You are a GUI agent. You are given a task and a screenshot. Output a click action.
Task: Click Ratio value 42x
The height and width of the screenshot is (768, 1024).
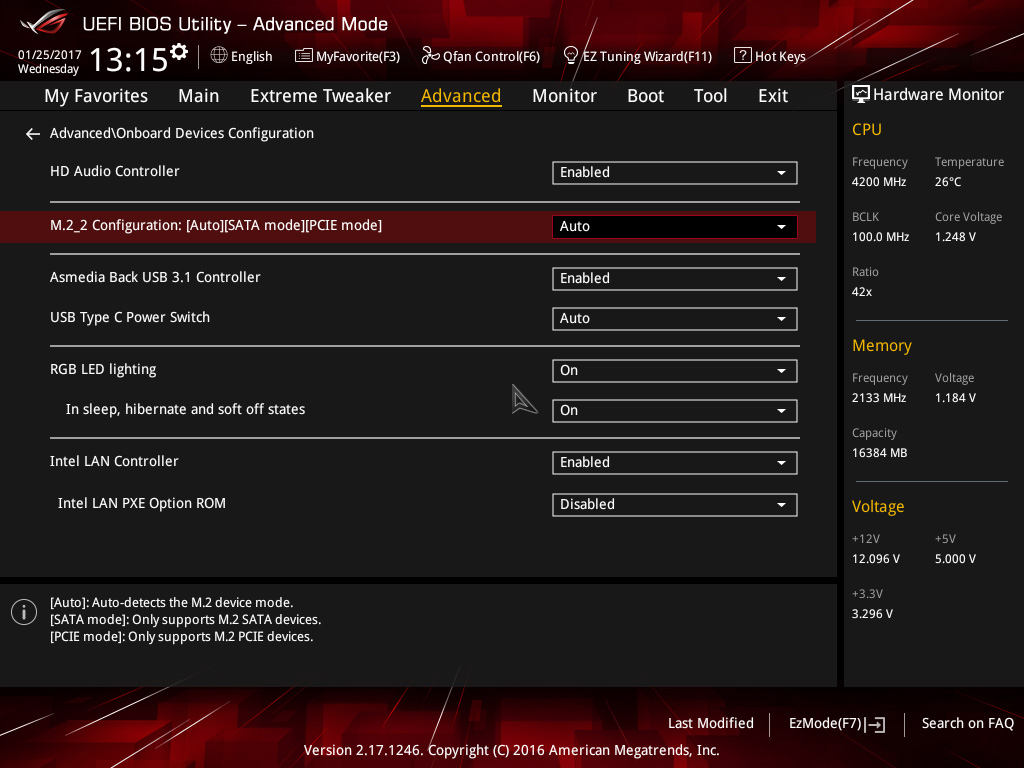click(861, 292)
